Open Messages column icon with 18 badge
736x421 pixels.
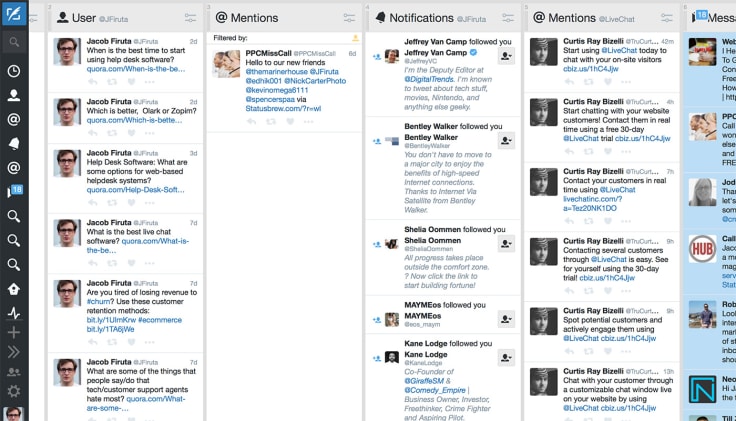pos(14,191)
